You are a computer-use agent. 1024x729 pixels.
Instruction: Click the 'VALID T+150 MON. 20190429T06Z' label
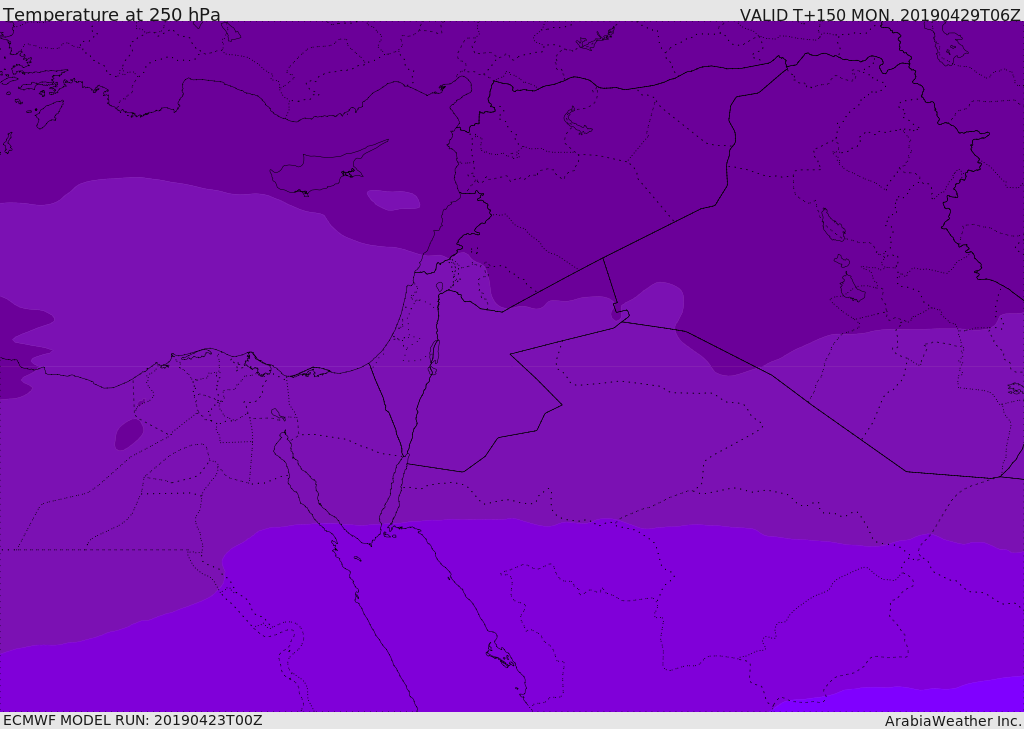(x=880, y=14)
